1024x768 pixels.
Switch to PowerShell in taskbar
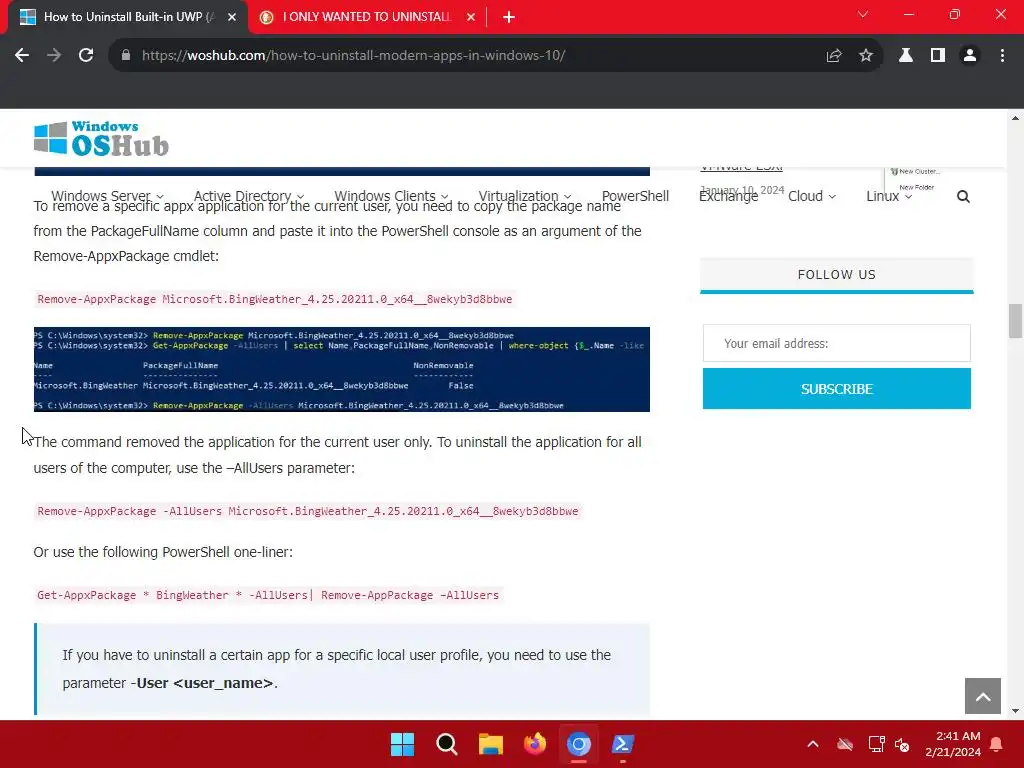click(x=622, y=744)
